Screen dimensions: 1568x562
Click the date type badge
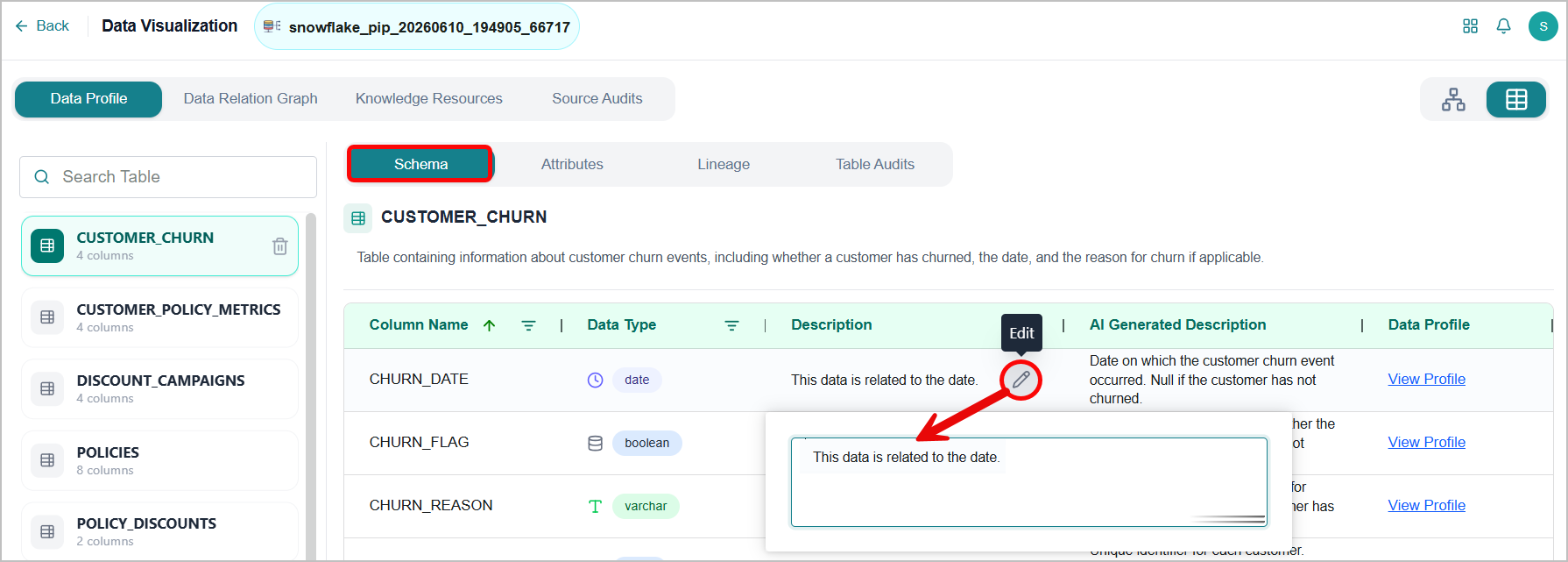[637, 380]
